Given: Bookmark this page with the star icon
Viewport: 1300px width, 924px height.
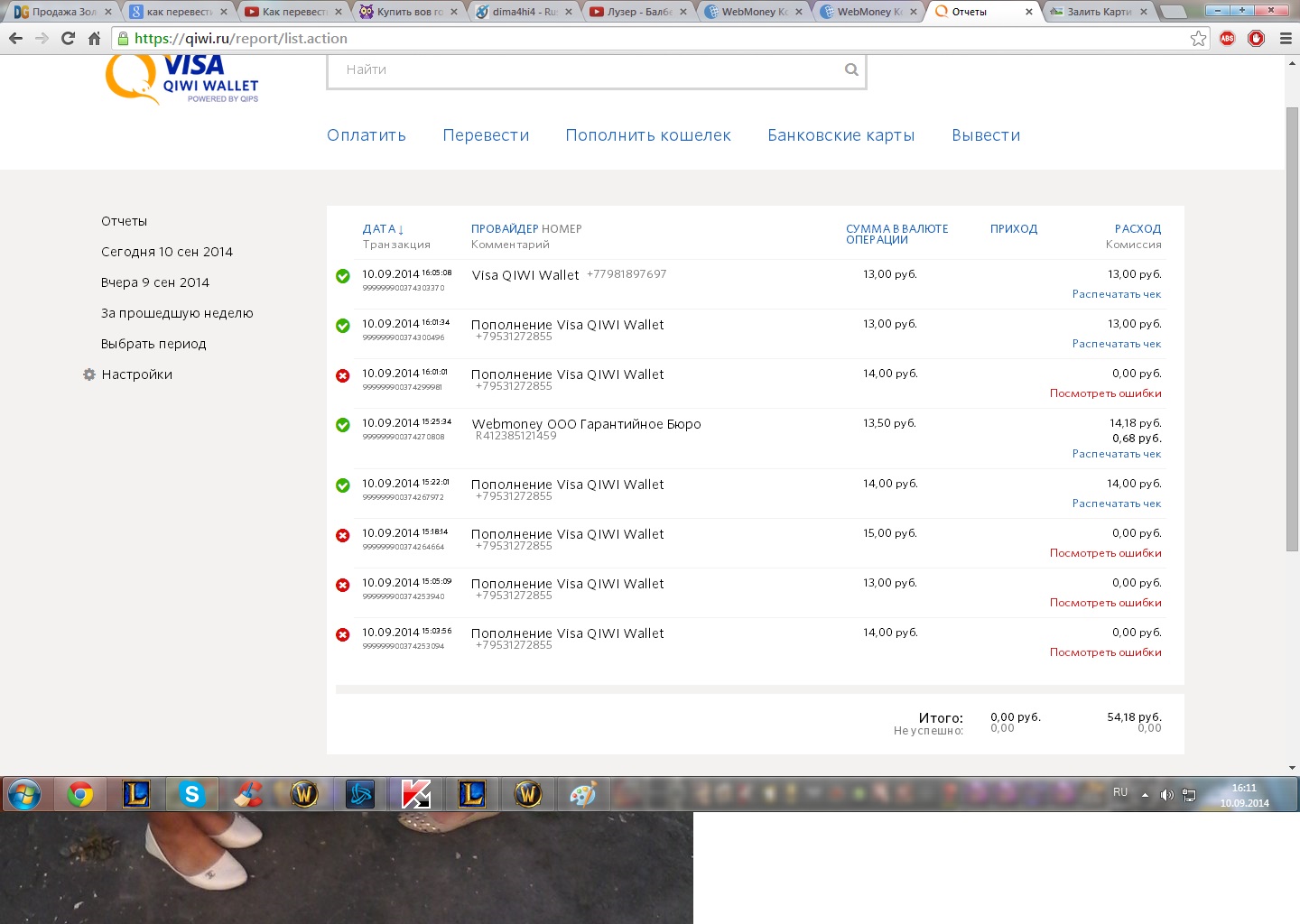Looking at the screenshot, I should point(1198,39).
